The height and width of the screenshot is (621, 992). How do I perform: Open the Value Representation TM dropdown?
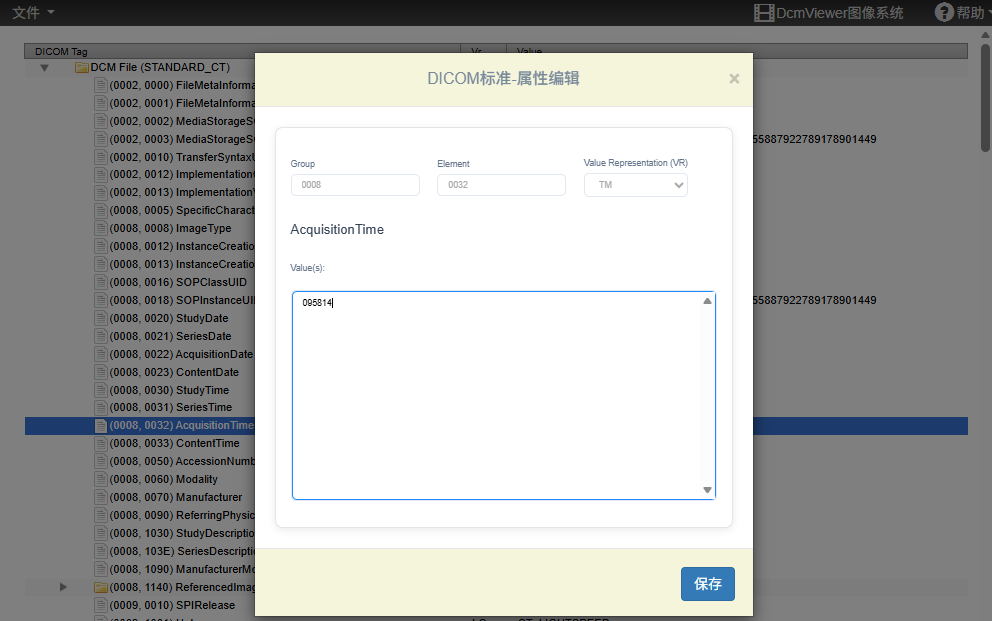click(x=635, y=185)
